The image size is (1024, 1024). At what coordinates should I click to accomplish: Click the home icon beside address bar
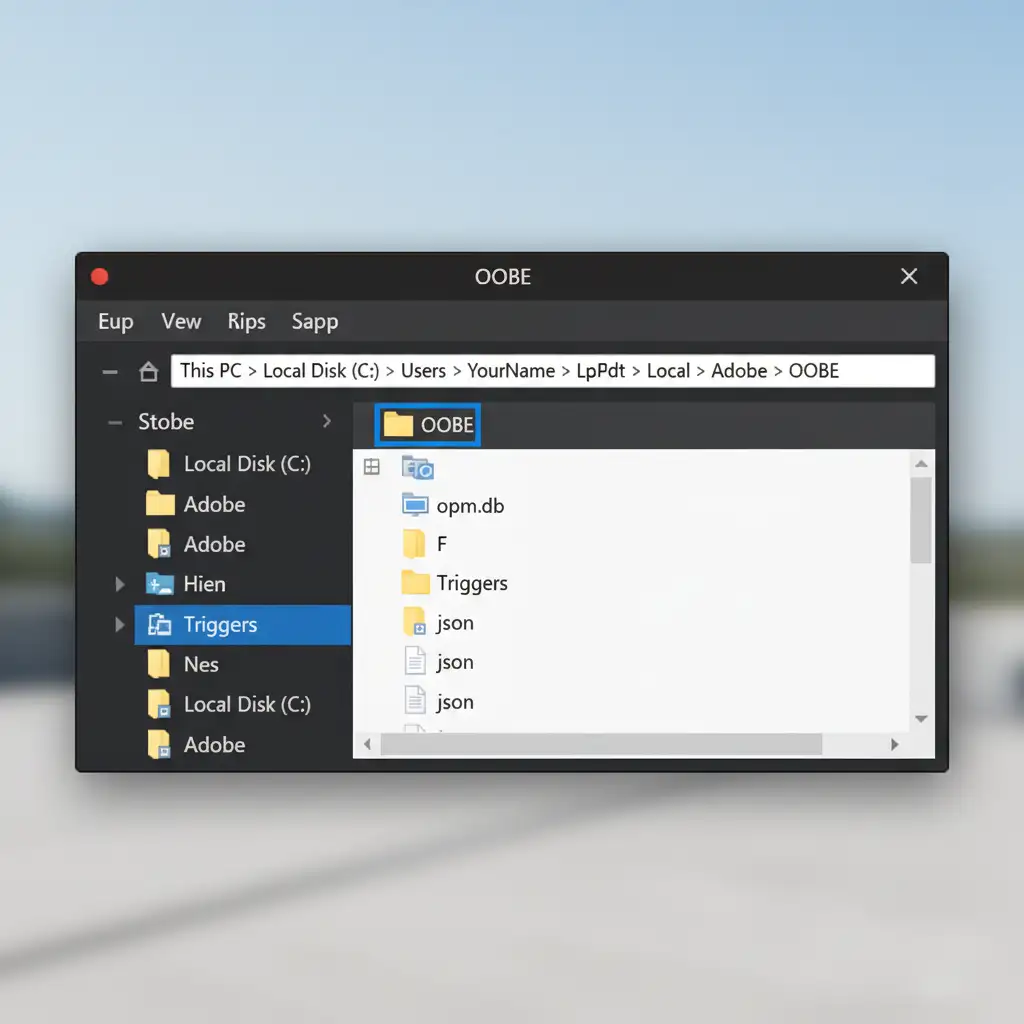pos(148,372)
